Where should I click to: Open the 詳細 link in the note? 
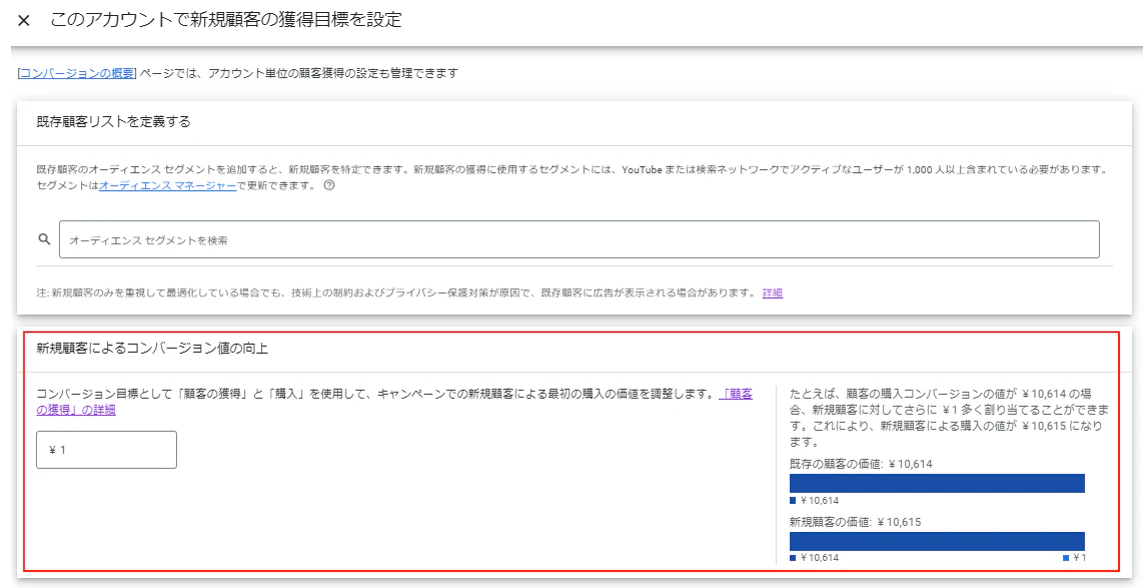772,293
